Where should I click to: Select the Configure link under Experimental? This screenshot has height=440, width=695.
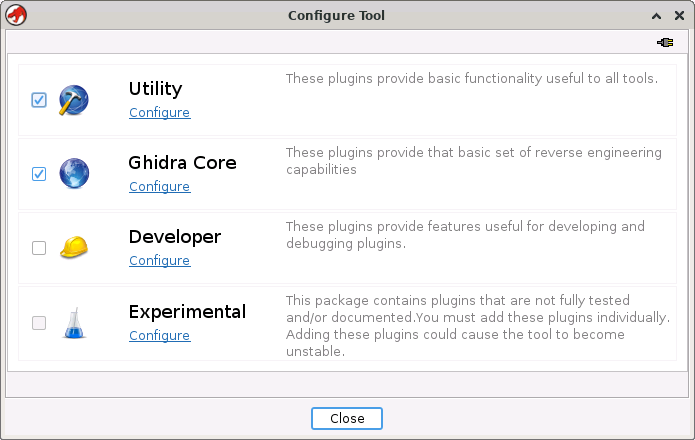159,336
